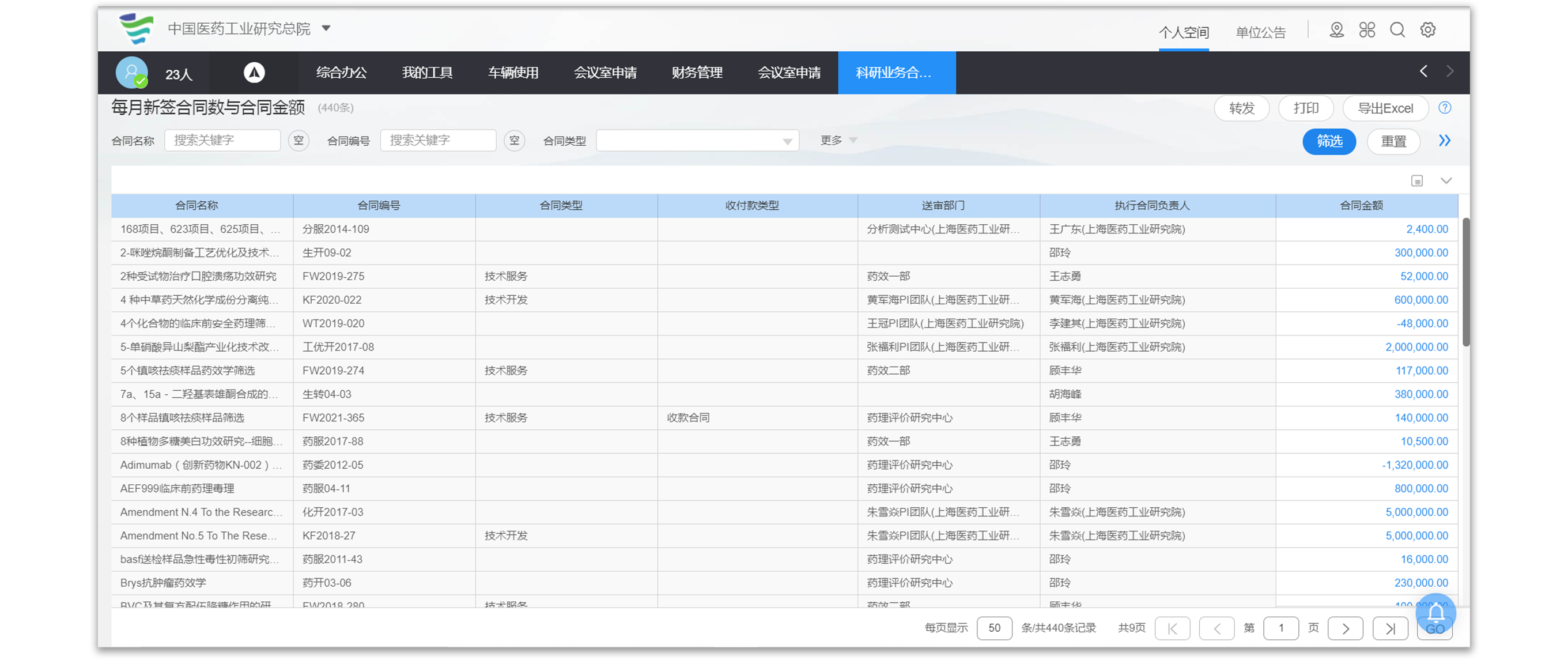This screenshot has height=660, width=1568.
Task: Click row Brys抗肿瘤药效学
Action: [784, 583]
